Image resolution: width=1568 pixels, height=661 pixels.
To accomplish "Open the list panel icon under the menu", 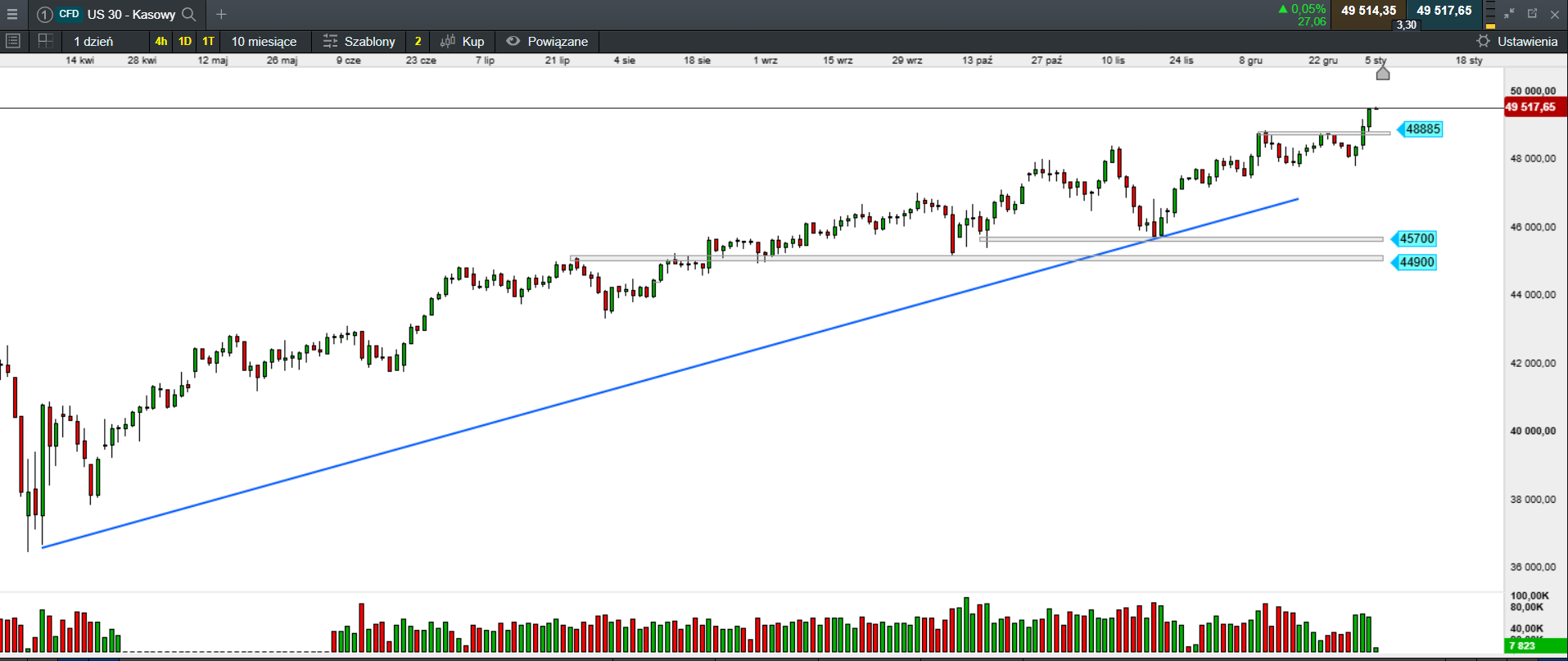I will point(12,41).
